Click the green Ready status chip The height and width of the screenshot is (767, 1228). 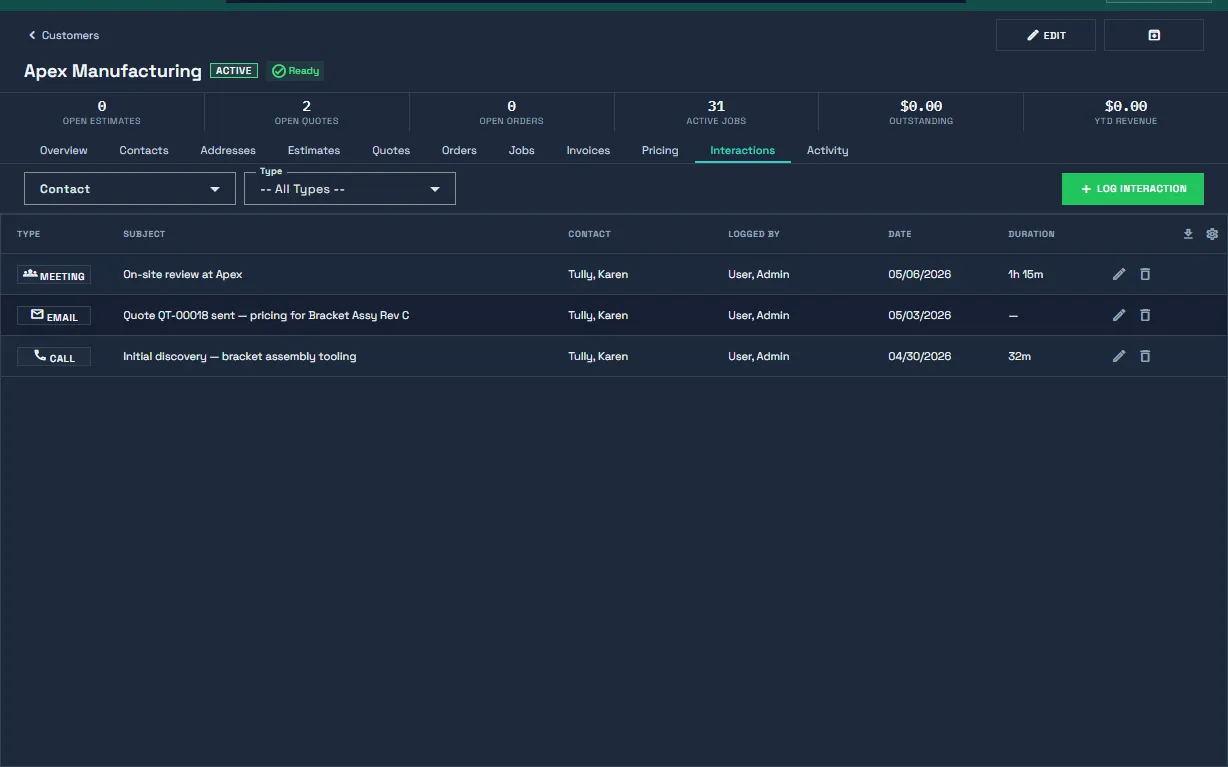coord(296,71)
